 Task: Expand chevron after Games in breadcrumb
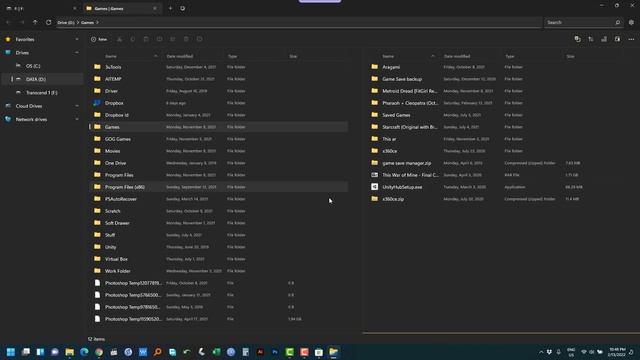(x=97, y=22)
